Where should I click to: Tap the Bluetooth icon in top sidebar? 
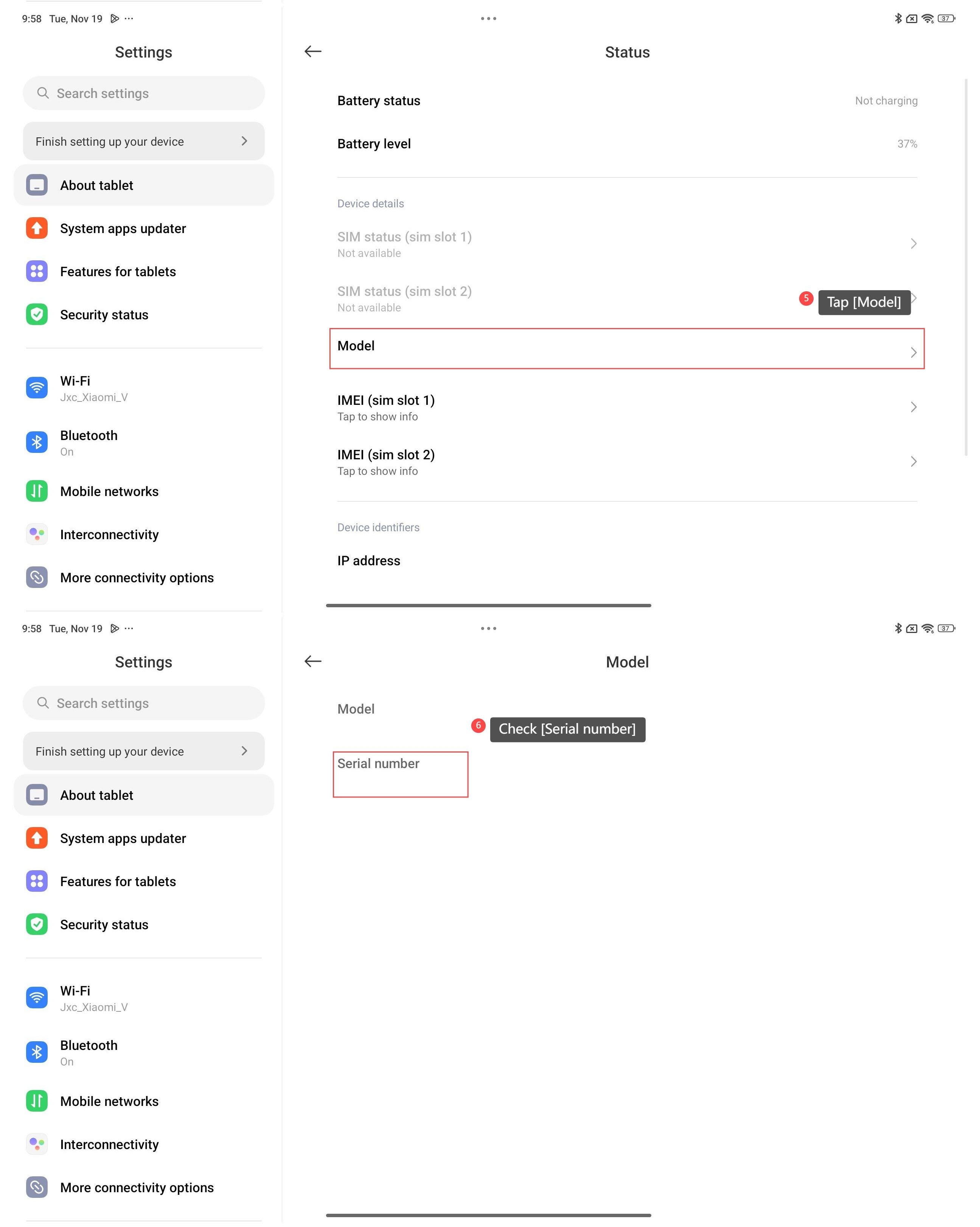(x=37, y=442)
